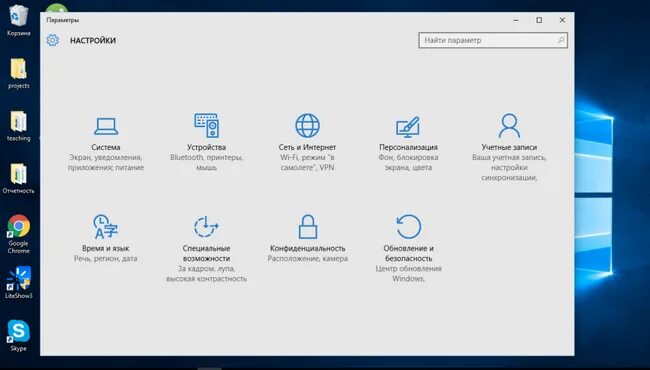Screen dimensions: 650x370
Task: Click the Параметры window title text
Action: (63, 20)
